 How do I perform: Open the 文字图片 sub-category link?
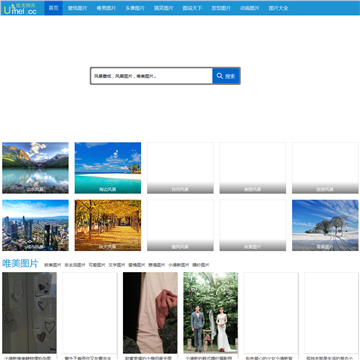pos(117,265)
